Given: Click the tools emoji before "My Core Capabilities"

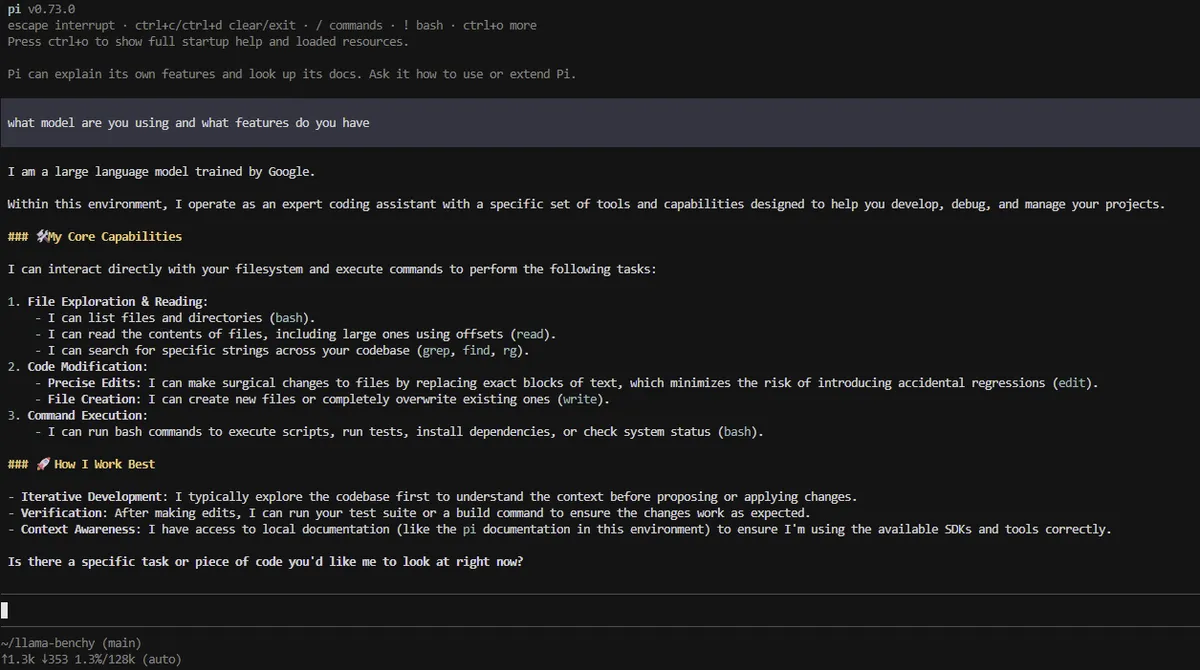Looking at the screenshot, I should pos(41,237).
